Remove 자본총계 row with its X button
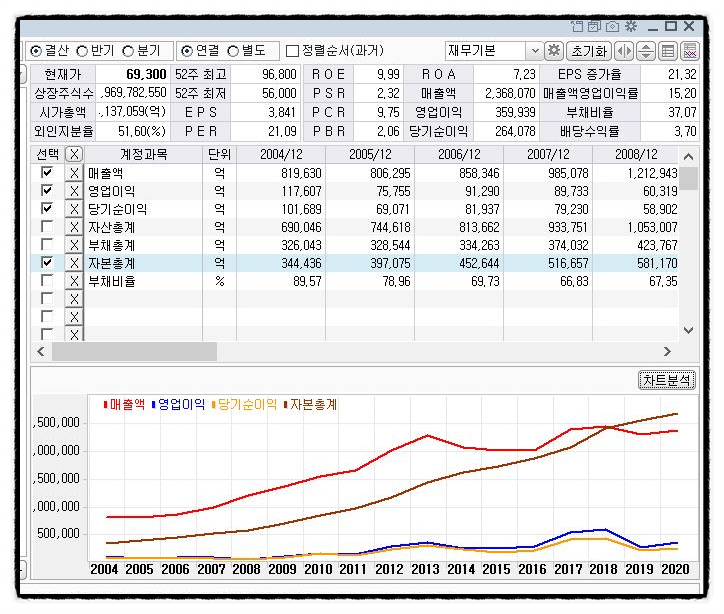 (74, 263)
